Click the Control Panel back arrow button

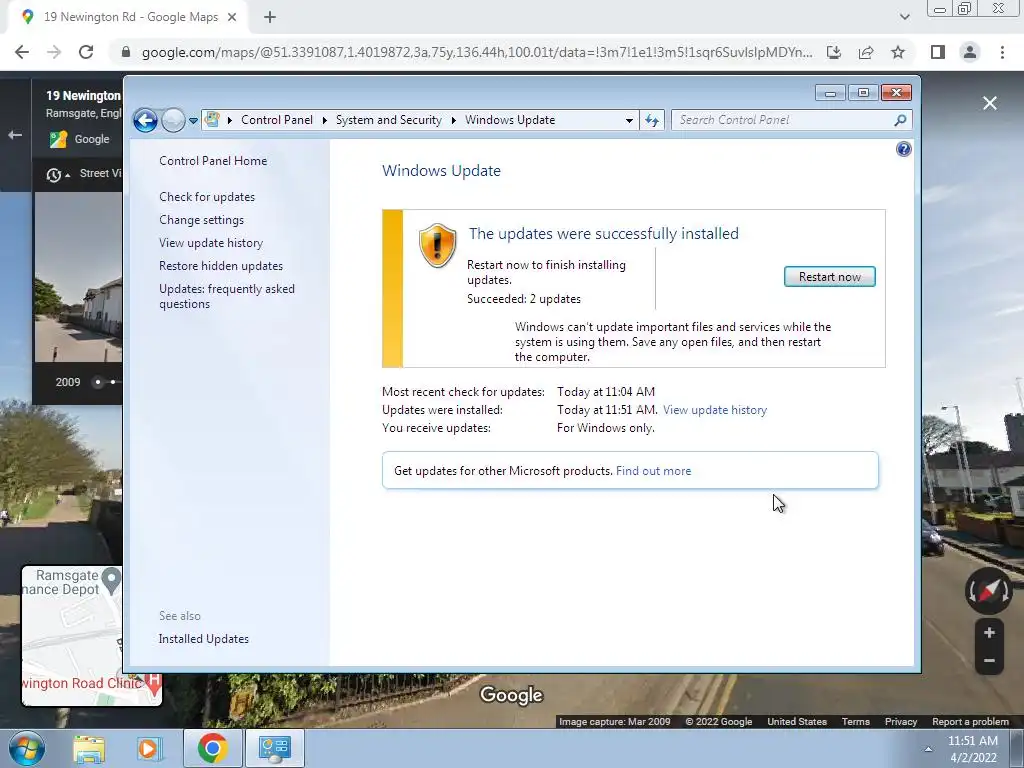tap(145, 120)
